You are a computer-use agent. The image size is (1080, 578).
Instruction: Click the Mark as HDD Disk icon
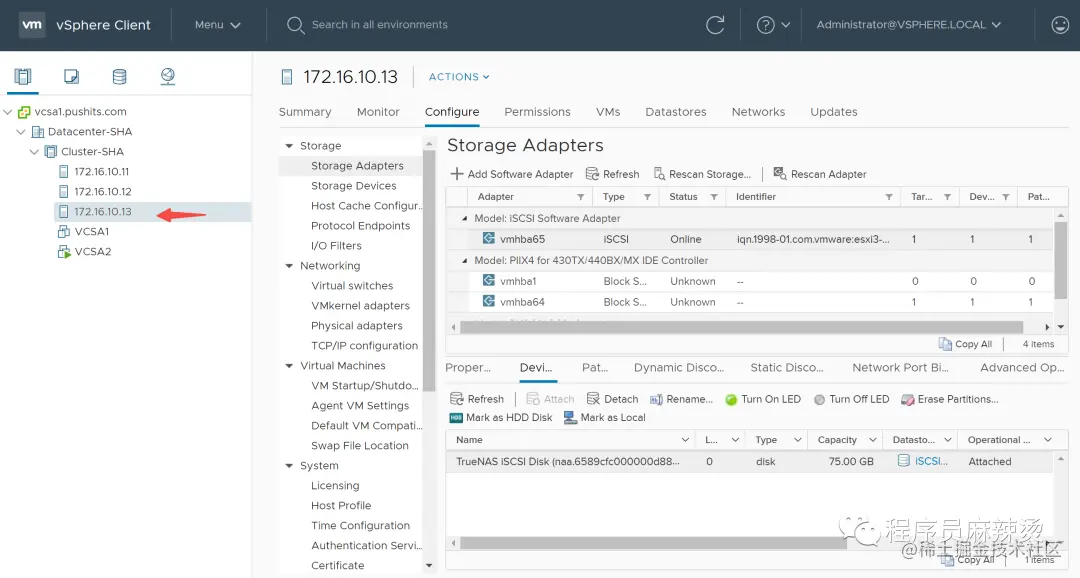[x=456, y=417]
